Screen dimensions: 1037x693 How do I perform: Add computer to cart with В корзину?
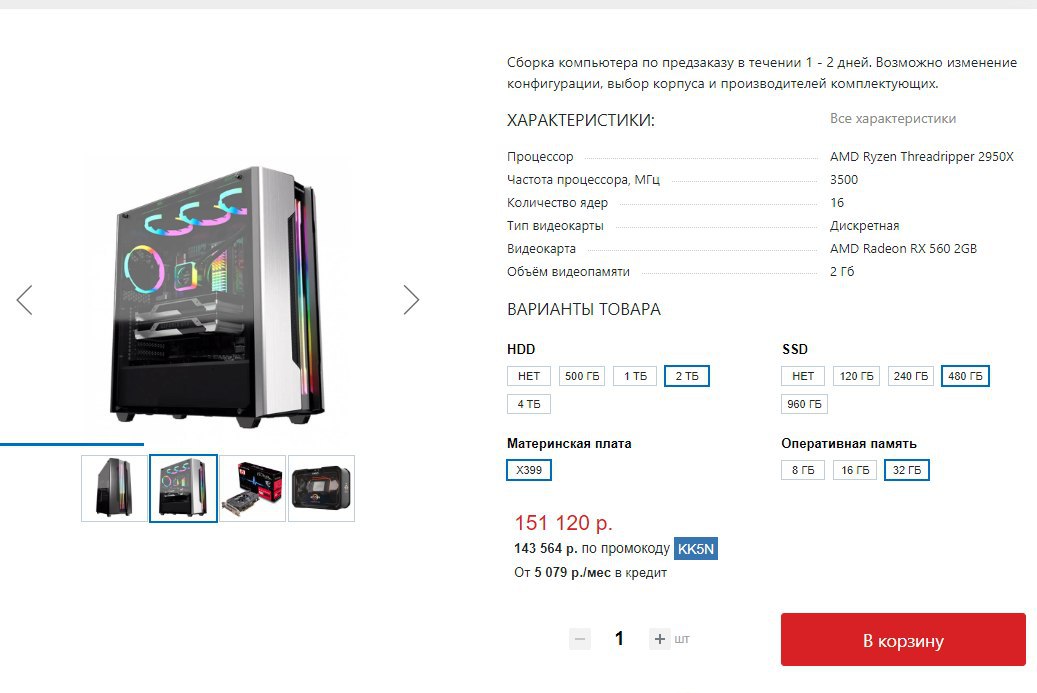click(903, 639)
